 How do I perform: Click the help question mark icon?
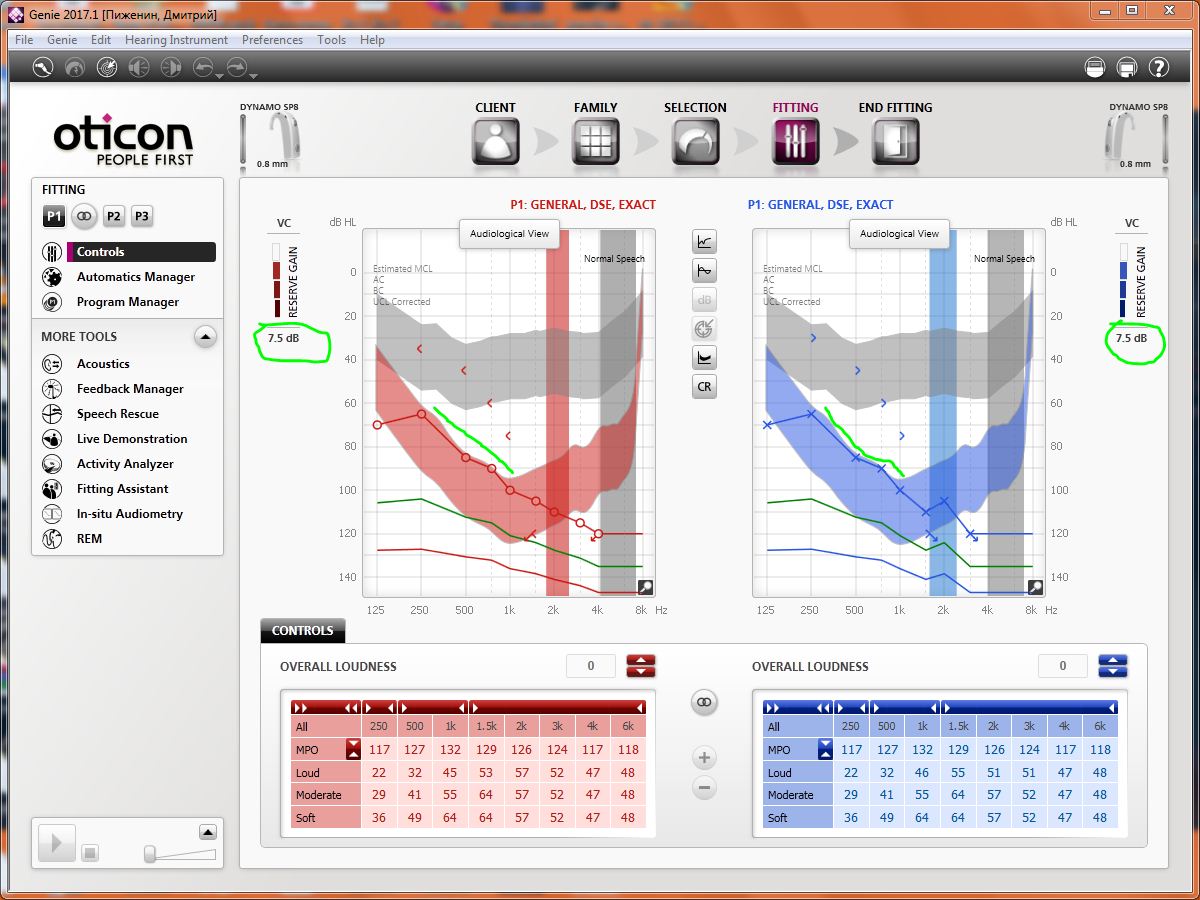(x=1159, y=67)
